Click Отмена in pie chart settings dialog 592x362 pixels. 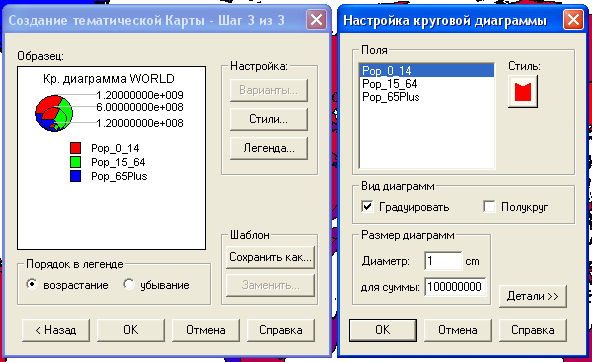tap(458, 330)
